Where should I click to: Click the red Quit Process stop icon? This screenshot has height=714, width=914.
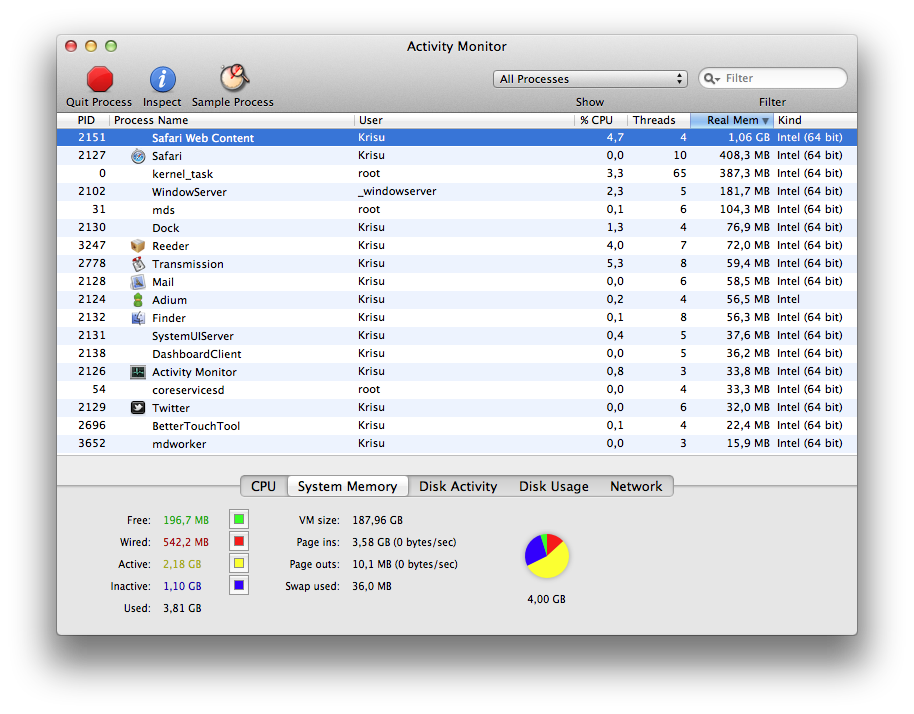click(x=100, y=79)
